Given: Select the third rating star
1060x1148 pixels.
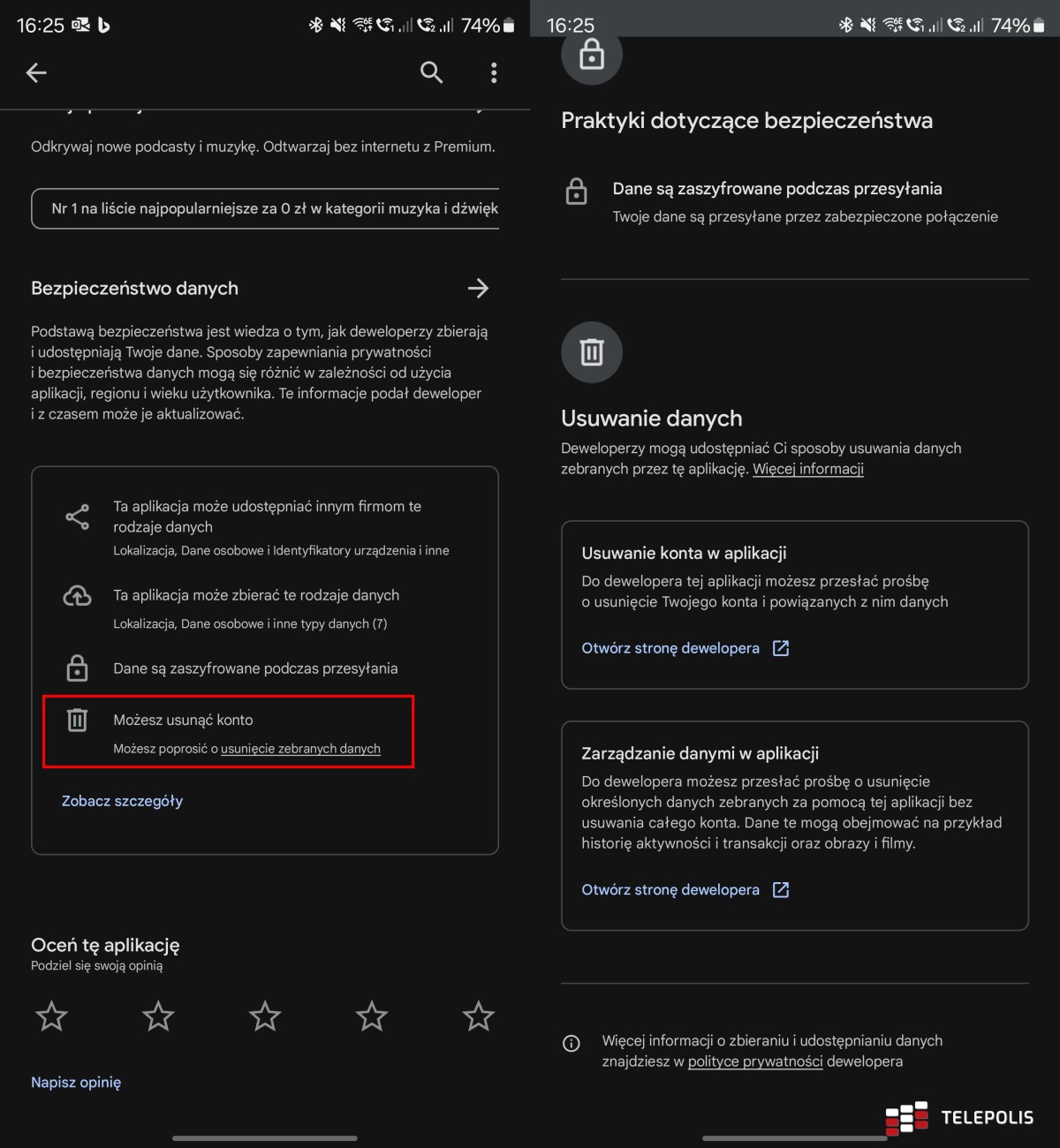Looking at the screenshot, I should pyautogui.click(x=265, y=1016).
